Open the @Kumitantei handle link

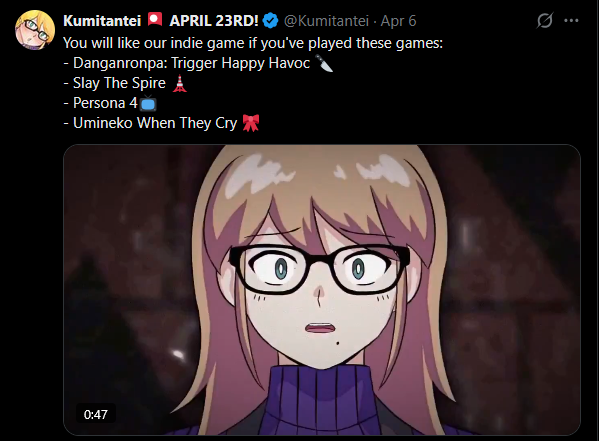pyautogui.click(x=326, y=21)
